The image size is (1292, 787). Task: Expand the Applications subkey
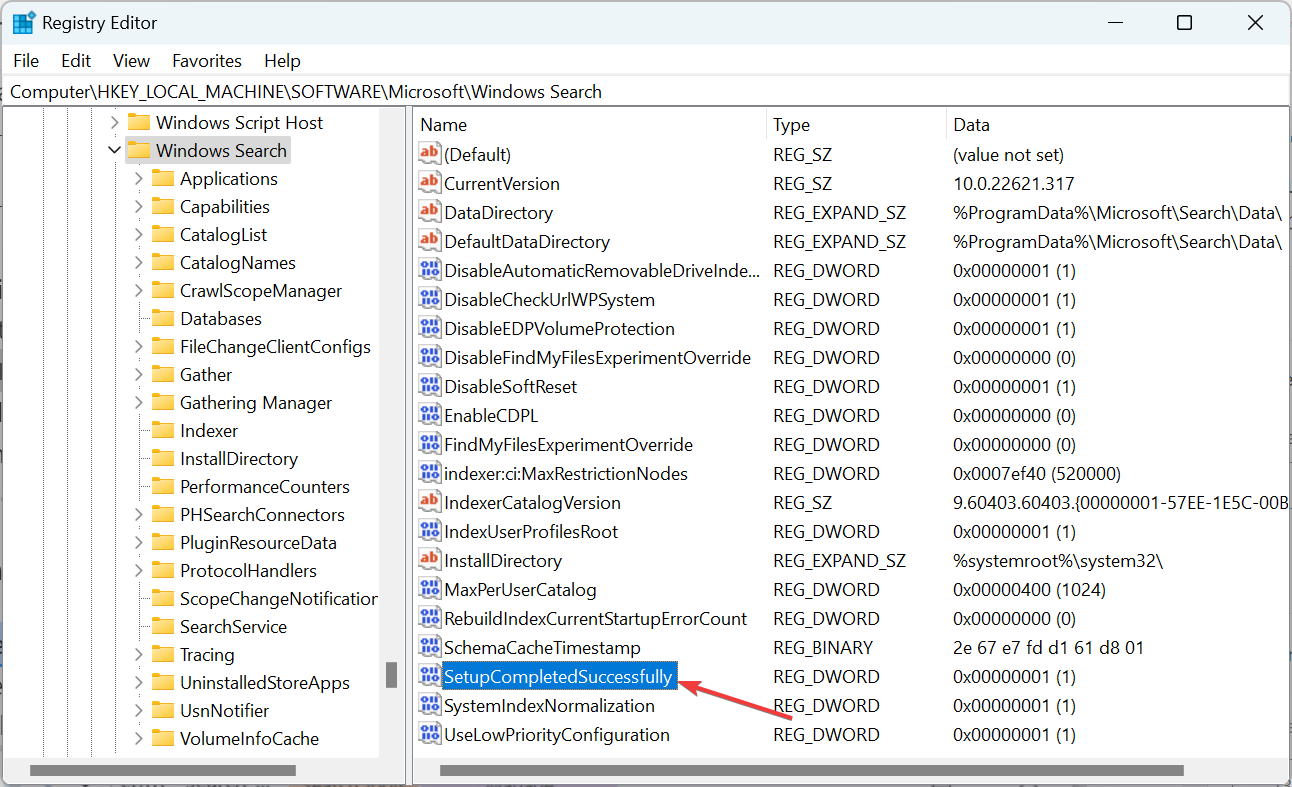(138, 178)
